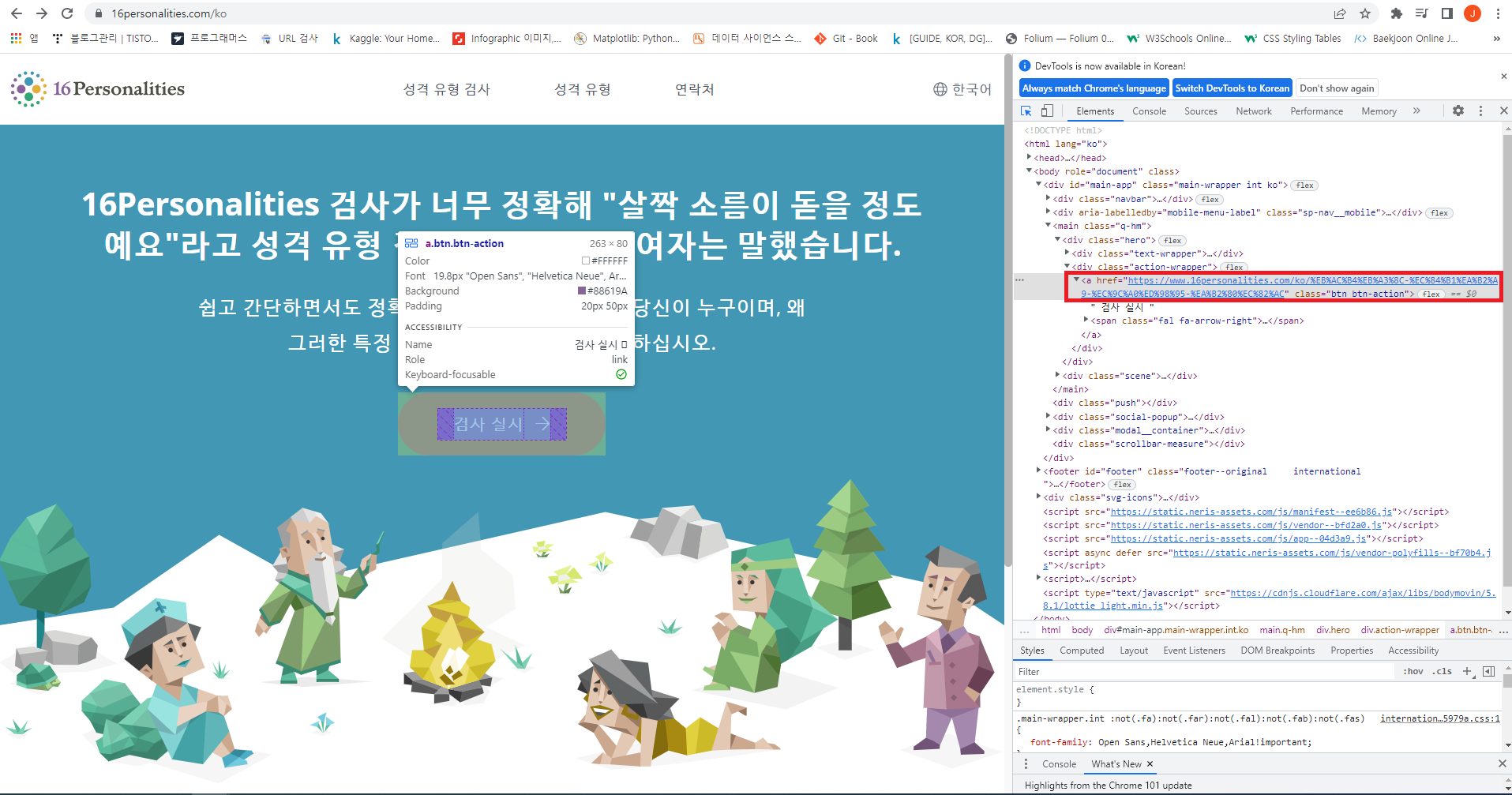Expand the scene div node
The image size is (1512, 795).
[1057, 376]
